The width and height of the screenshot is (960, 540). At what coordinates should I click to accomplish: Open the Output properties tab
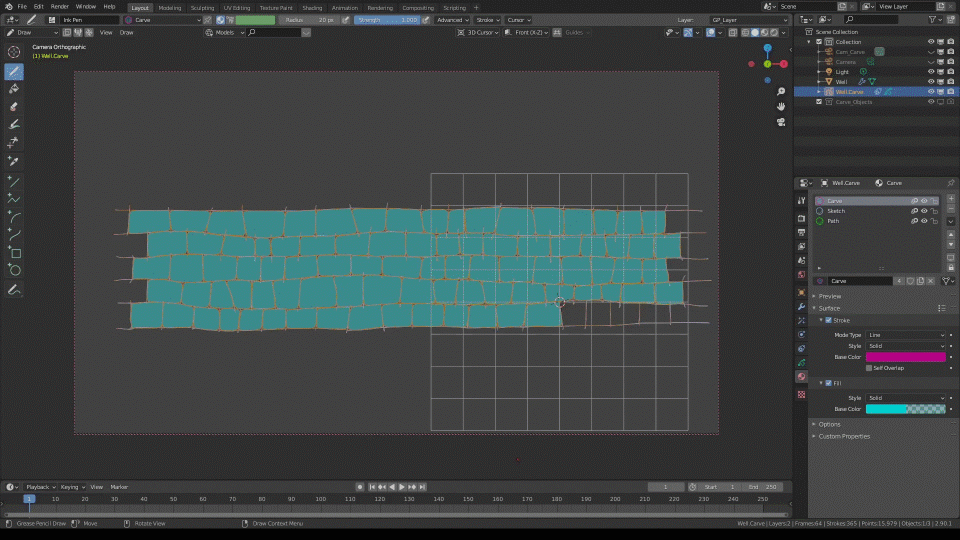[801, 232]
